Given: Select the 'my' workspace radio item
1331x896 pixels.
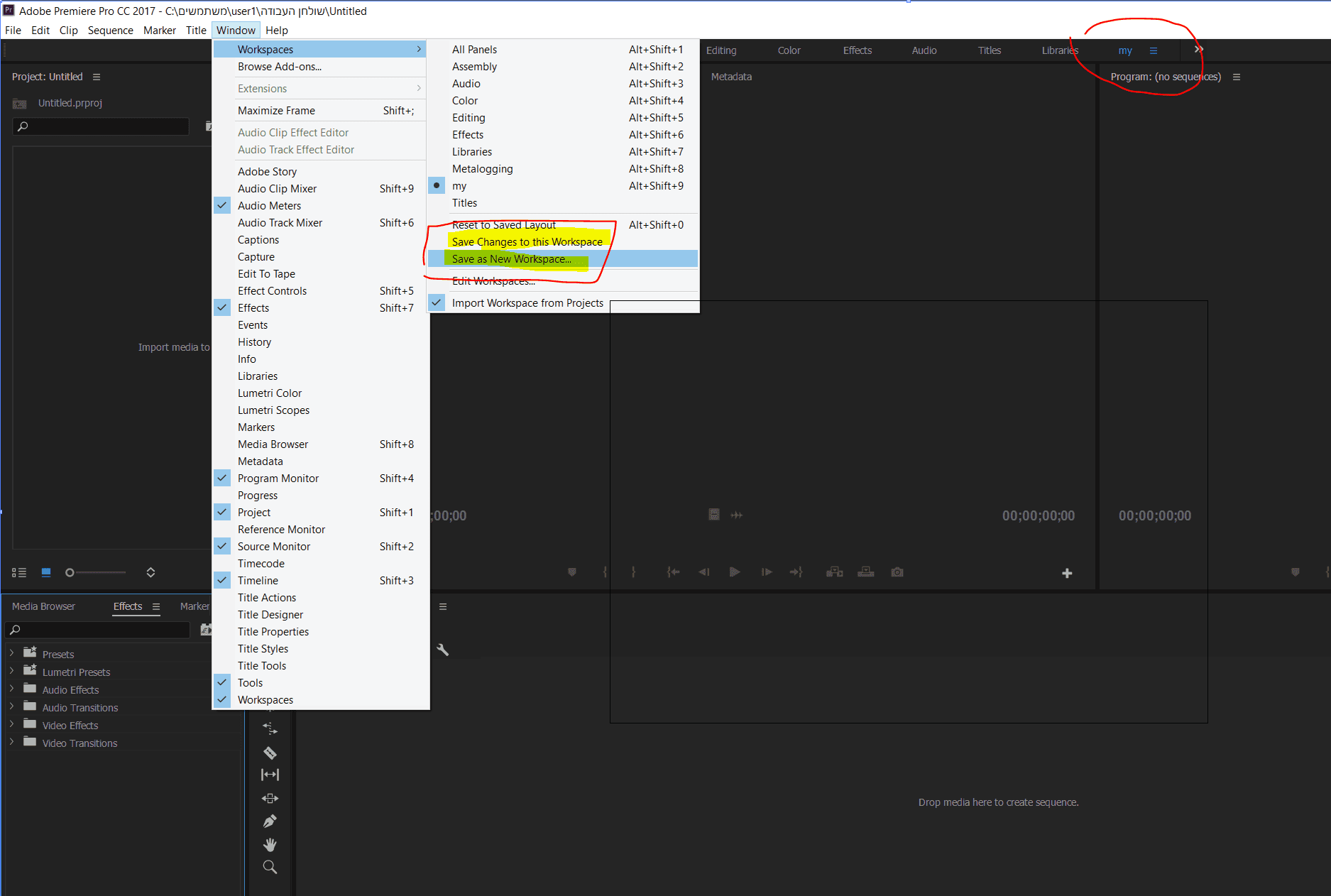Looking at the screenshot, I should click(x=563, y=186).
